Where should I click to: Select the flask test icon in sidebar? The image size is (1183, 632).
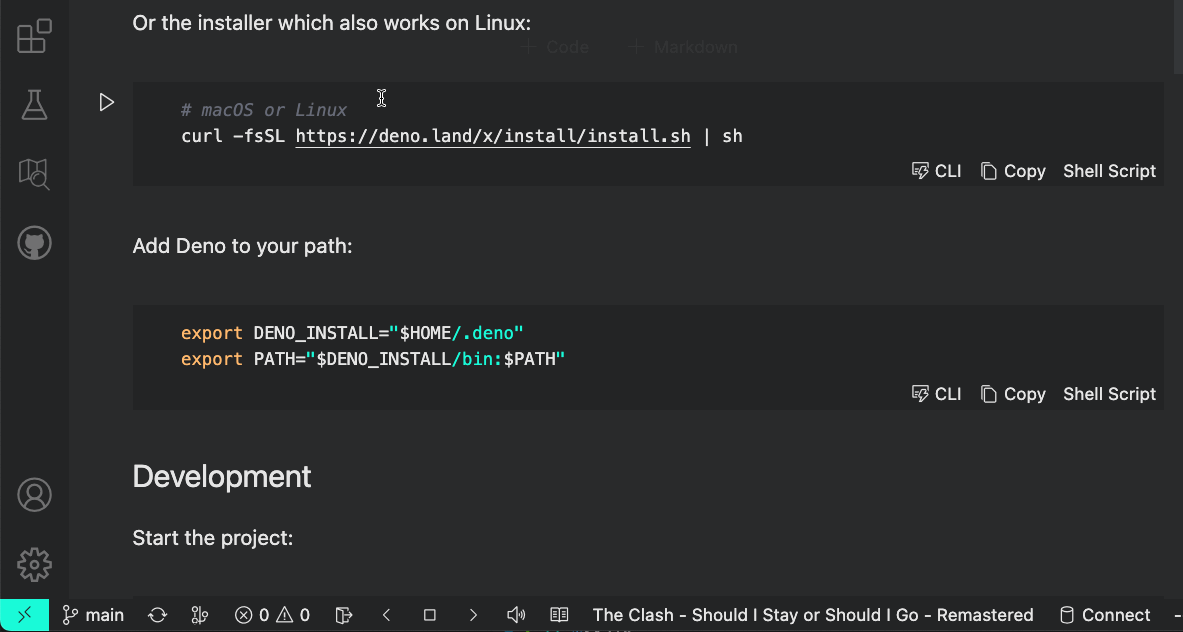tap(33, 103)
